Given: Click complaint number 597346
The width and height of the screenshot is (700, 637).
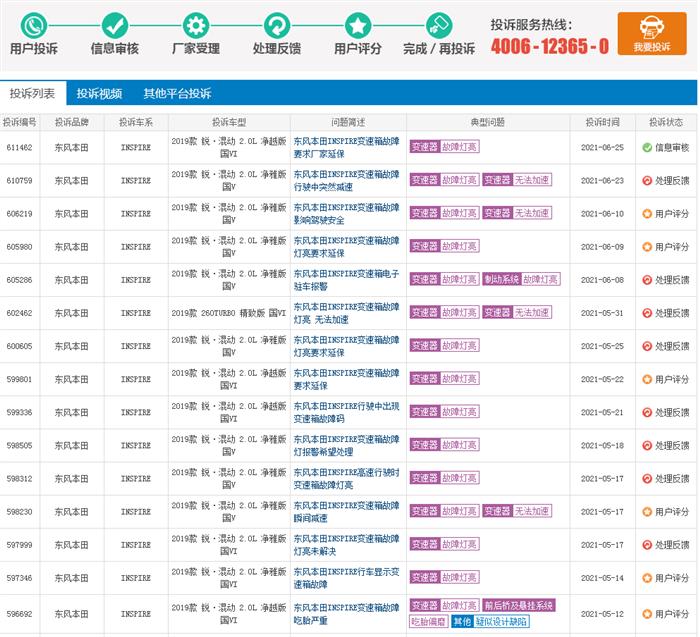Looking at the screenshot, I should click(19, 578).
